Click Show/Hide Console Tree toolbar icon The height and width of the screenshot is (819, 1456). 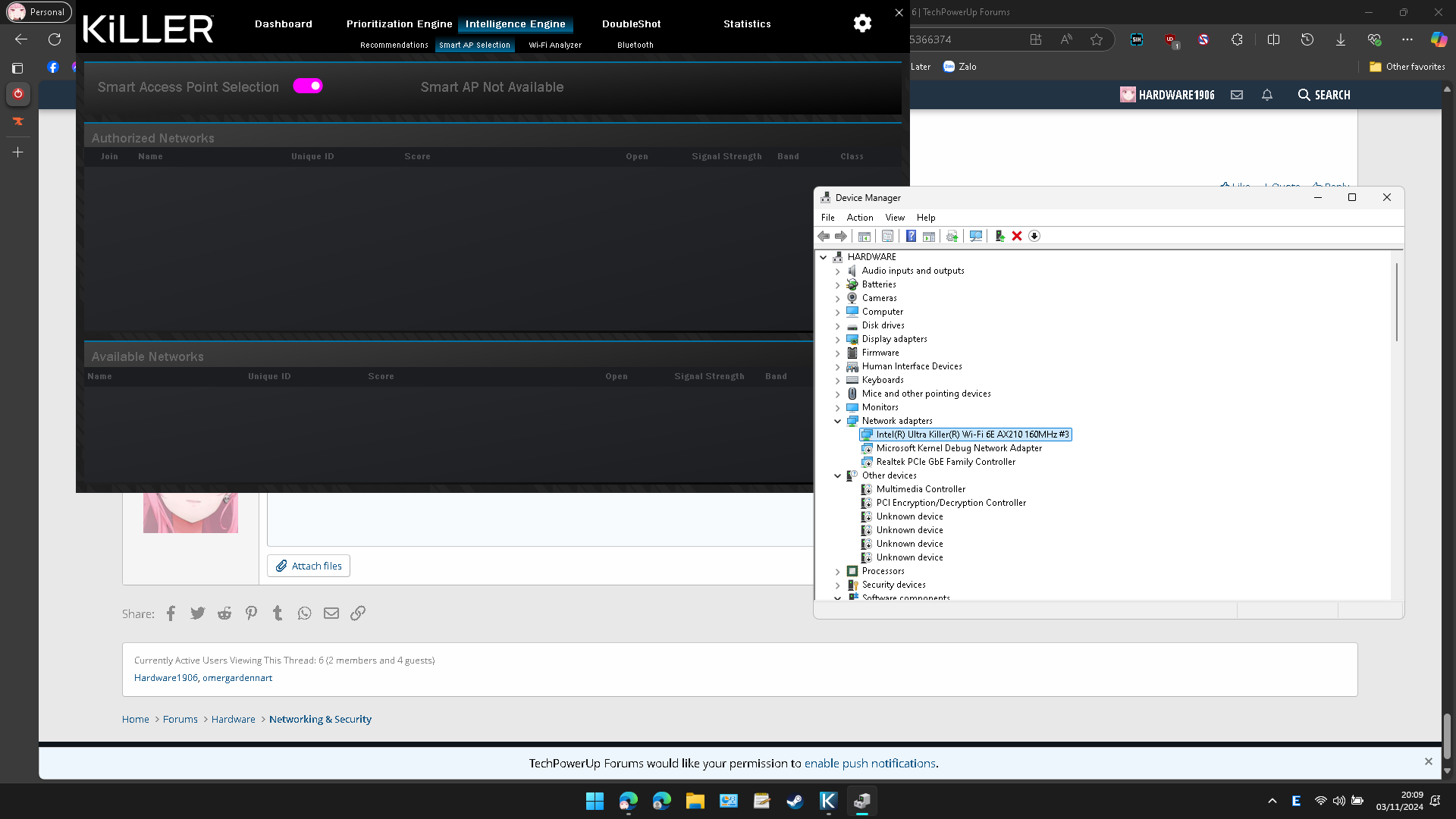tap(864, 237)
